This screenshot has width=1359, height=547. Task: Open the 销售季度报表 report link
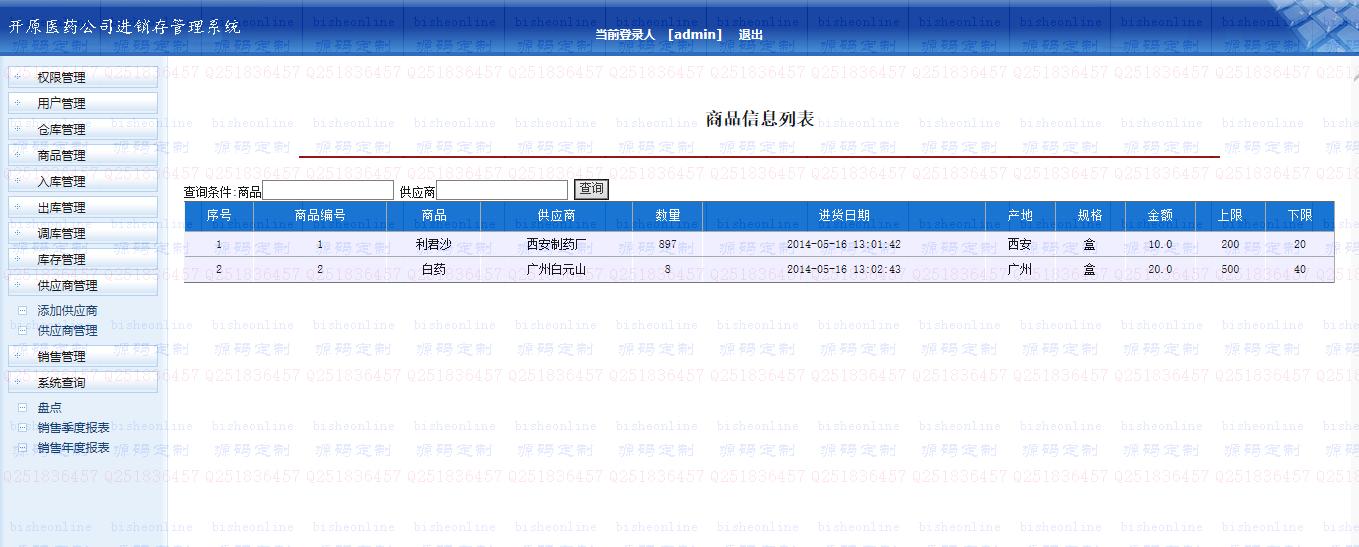point(73,428)
